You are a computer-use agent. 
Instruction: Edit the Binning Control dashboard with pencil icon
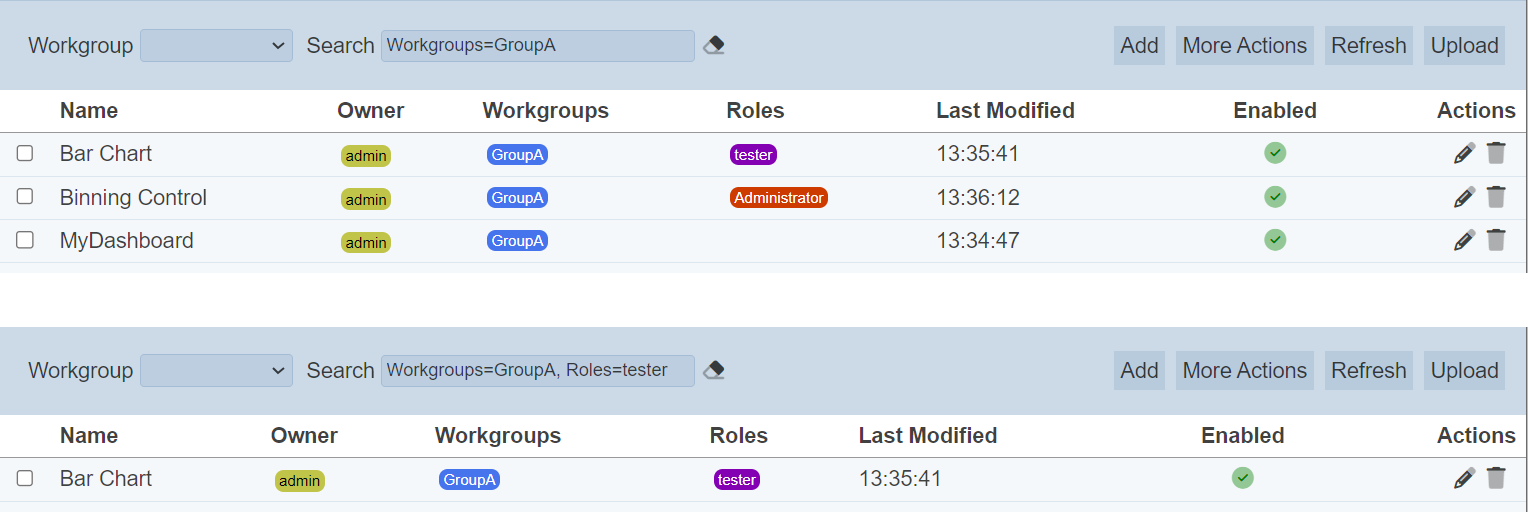coord(1464,197)
